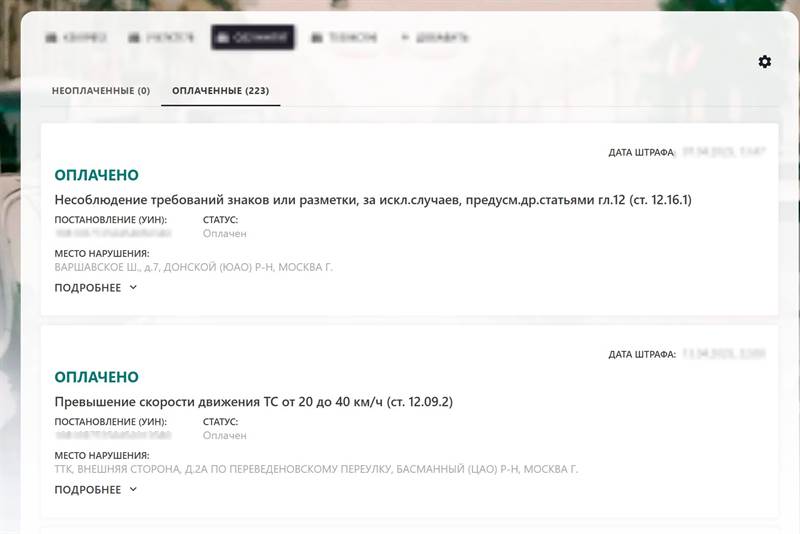Click the fine title about знаков или разметки
The height and width of the screenshot is (534, 800).
(x=373, y=200)
